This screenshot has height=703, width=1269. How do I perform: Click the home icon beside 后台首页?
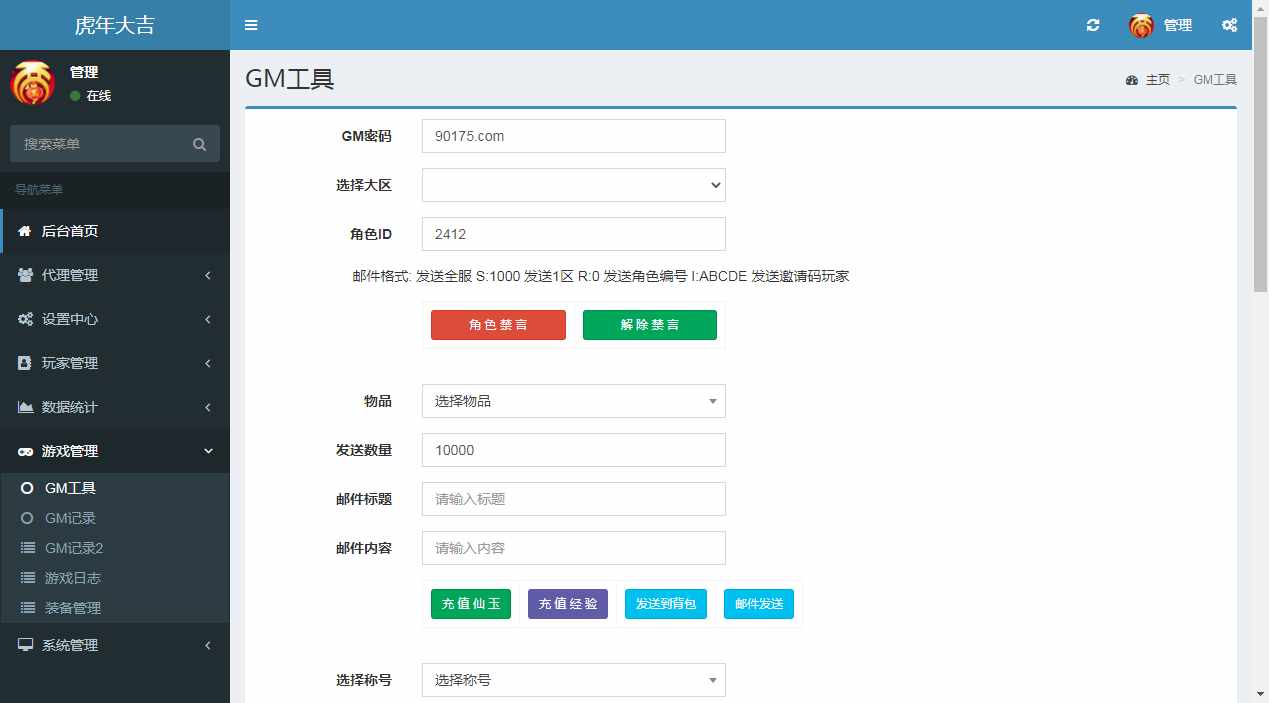tap(25, 231)
